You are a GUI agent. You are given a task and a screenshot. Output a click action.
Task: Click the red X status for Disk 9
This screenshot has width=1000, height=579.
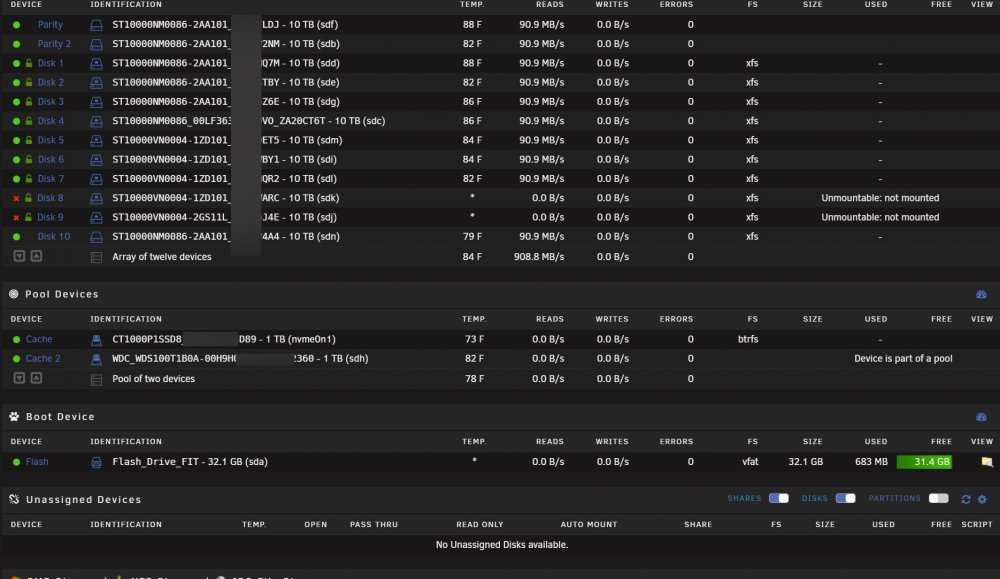(17, 217)
